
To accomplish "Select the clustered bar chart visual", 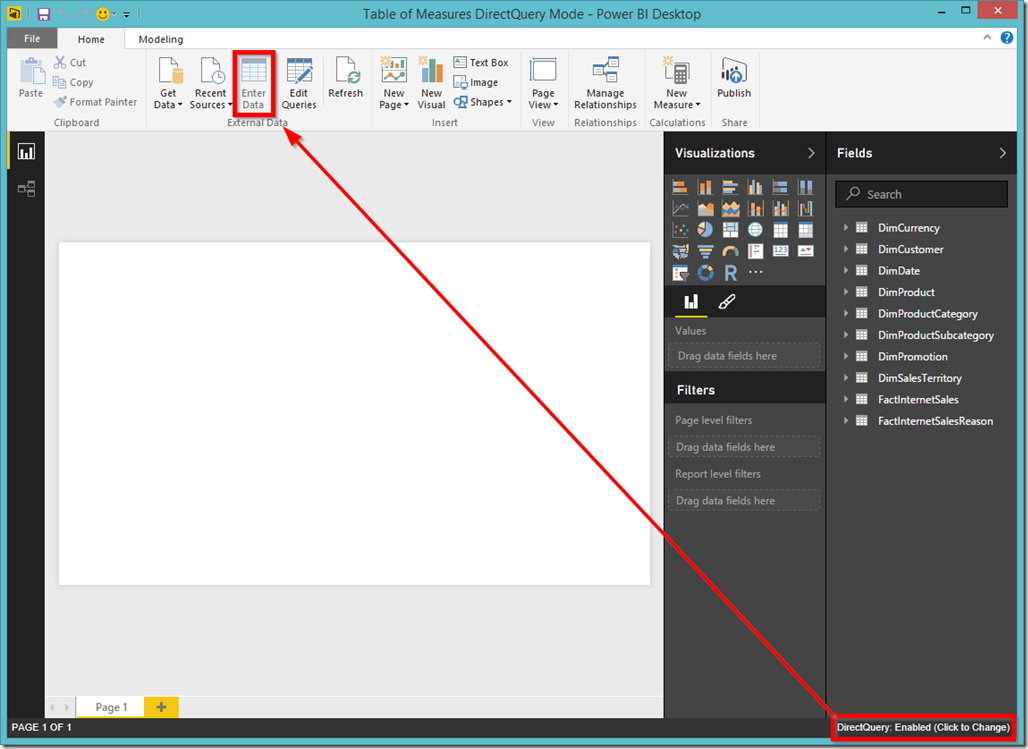I will (x=730, y=188).
